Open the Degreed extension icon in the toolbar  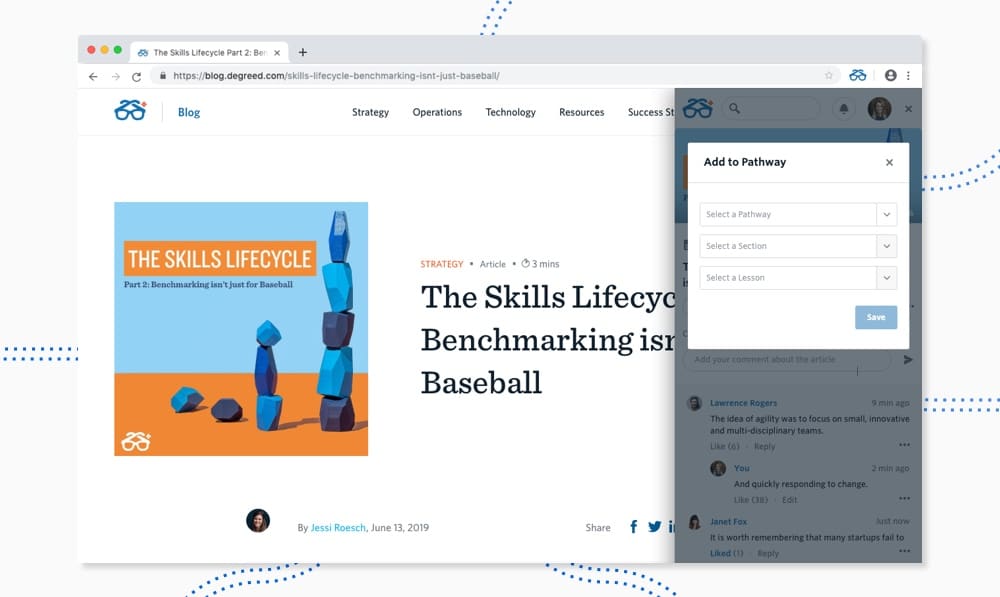pos(858,75)
